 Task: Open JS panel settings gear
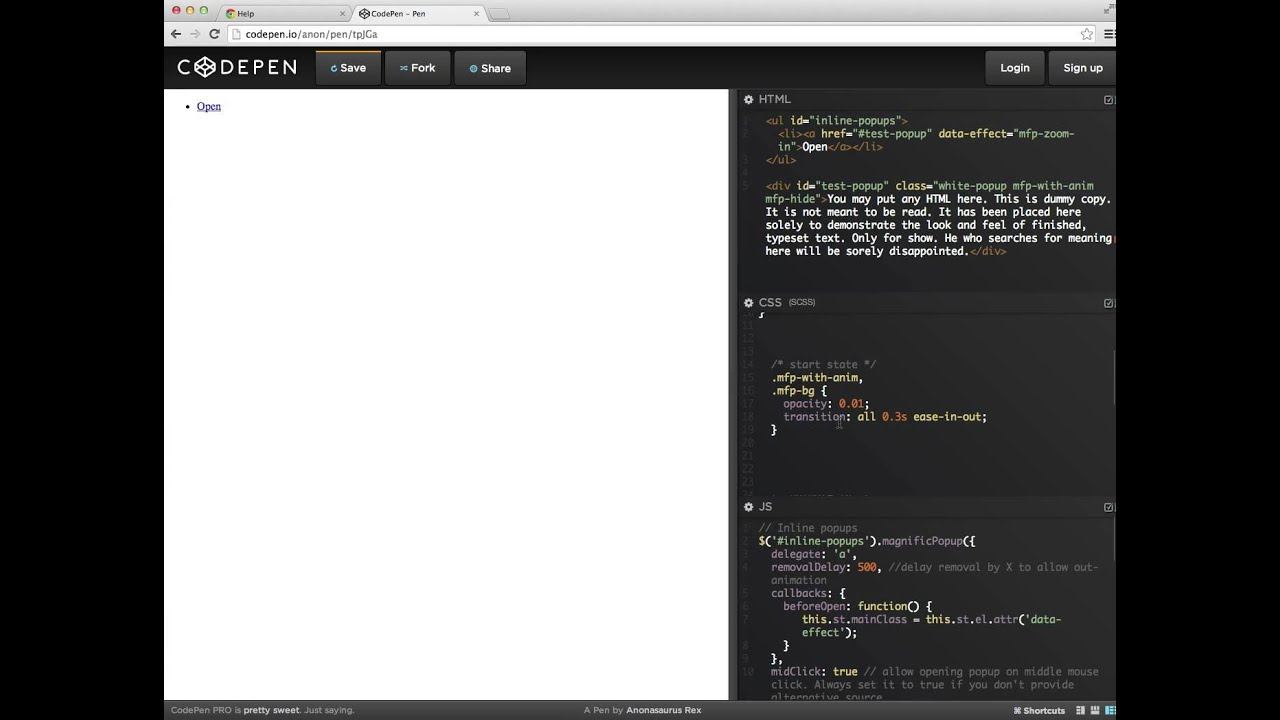pyautogui.click(x=748, y=507)
